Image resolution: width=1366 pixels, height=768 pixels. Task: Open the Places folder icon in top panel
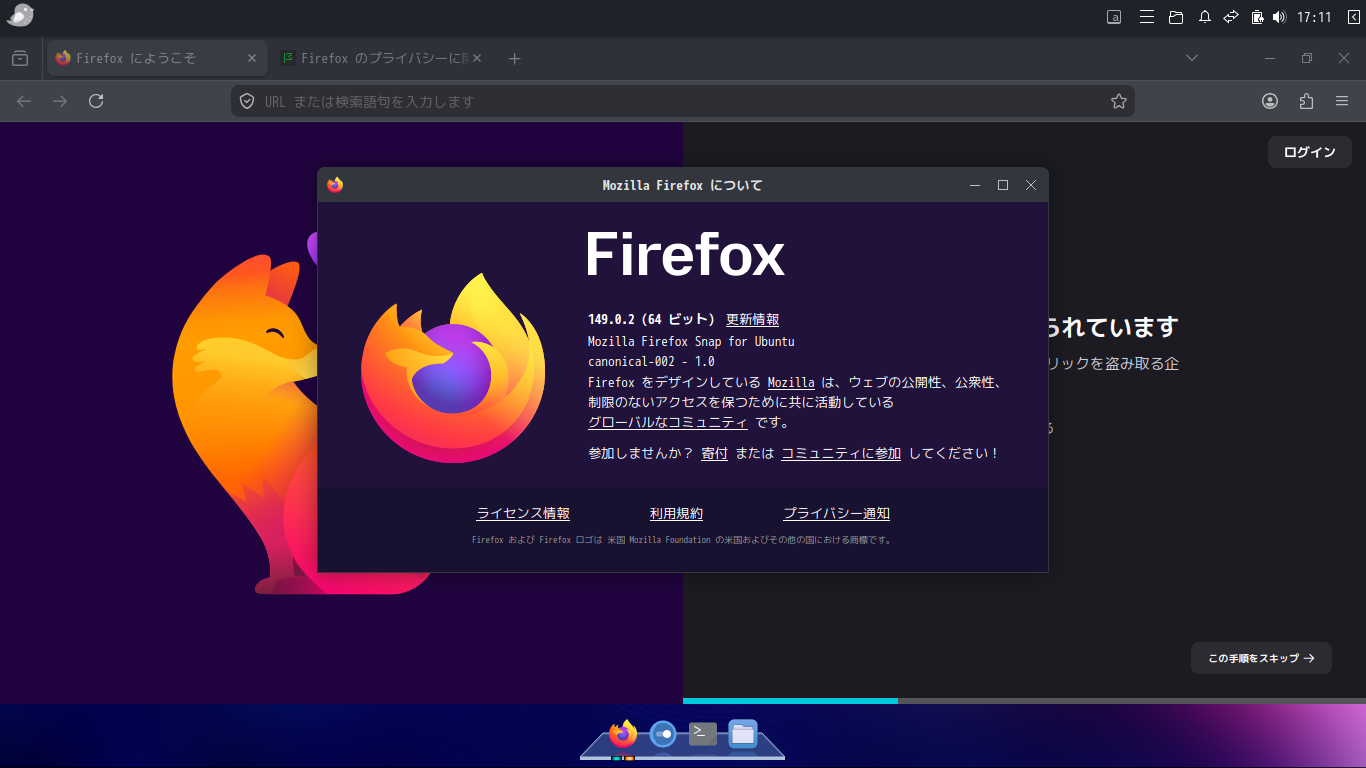(x=1176, y=17)
